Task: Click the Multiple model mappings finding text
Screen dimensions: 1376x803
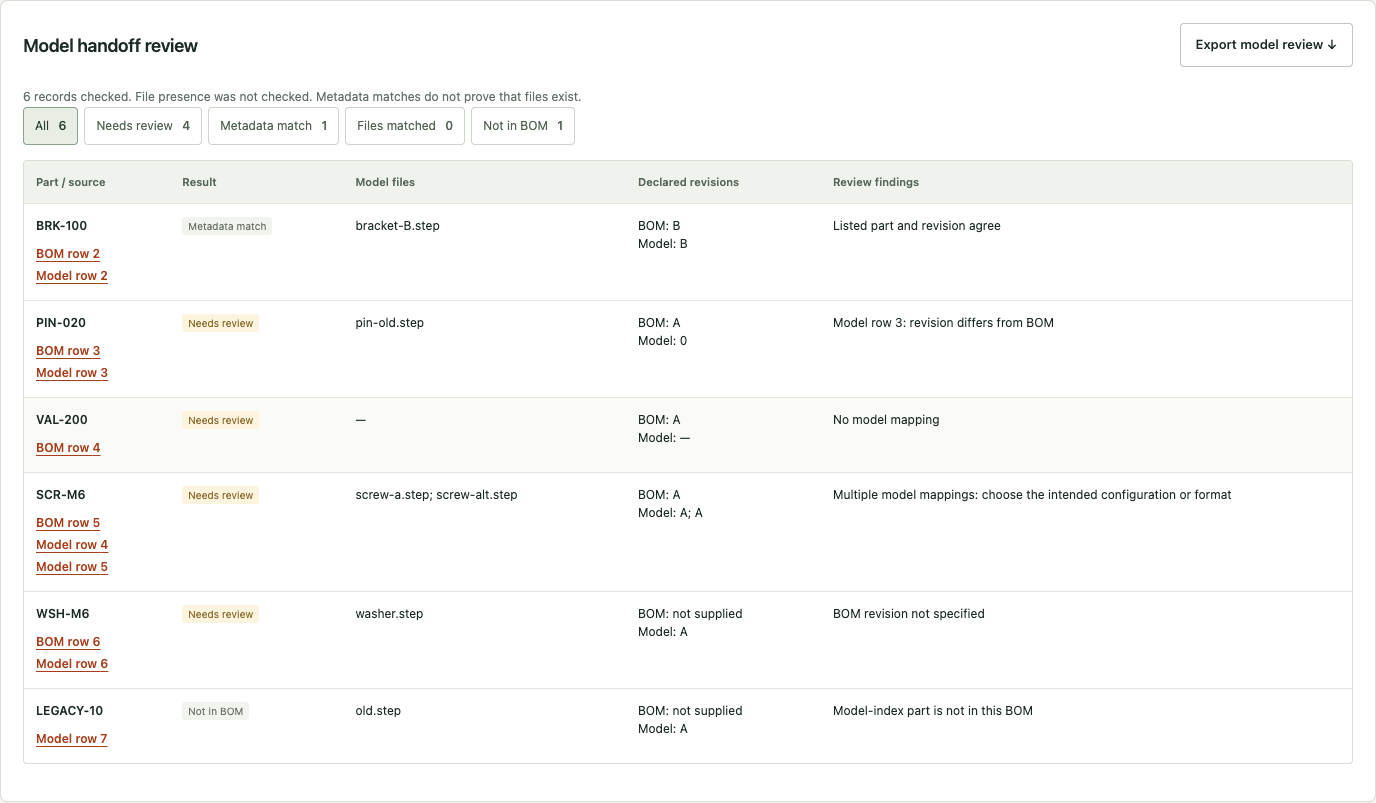Action: [1032, 495]
